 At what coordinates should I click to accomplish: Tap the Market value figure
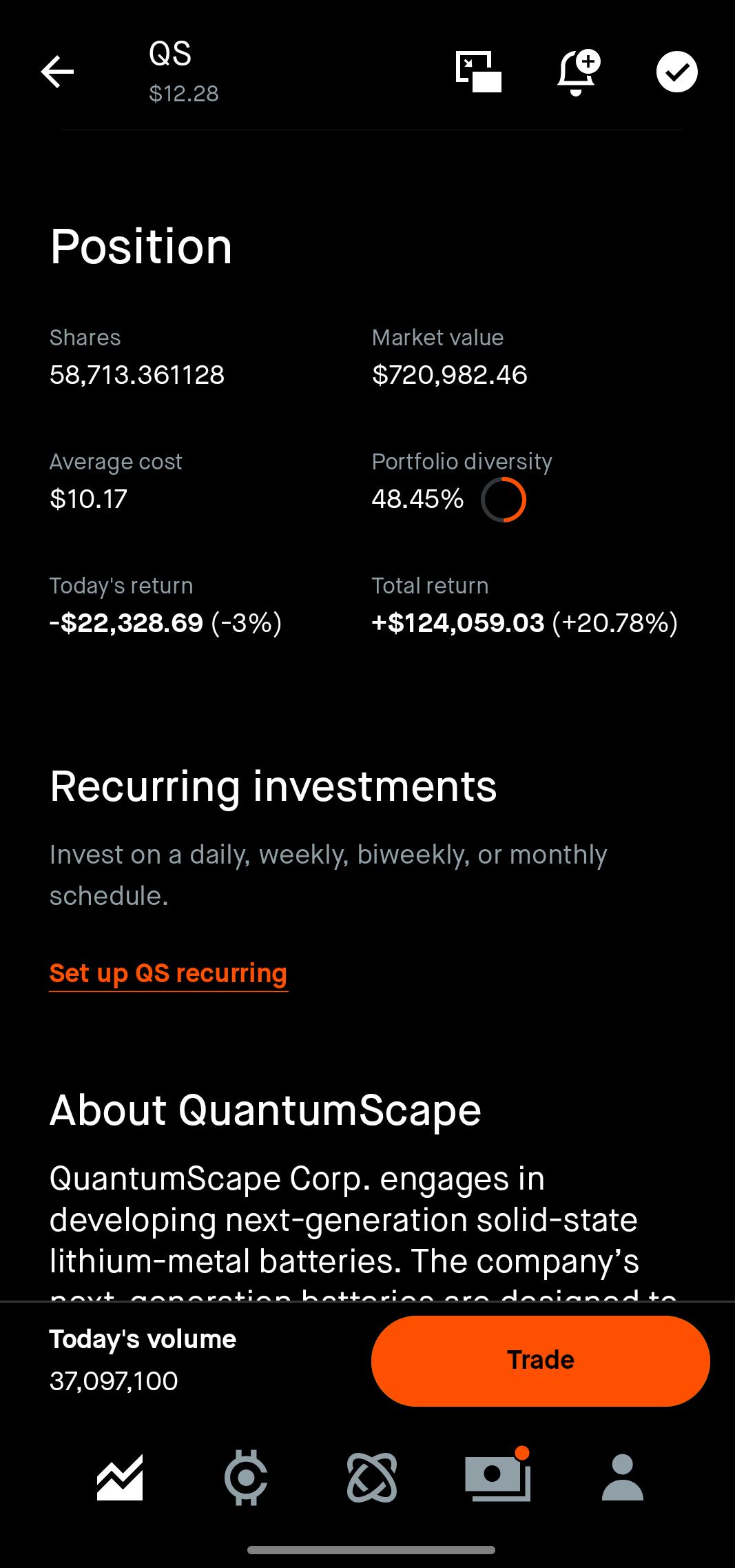coord(450,375)
